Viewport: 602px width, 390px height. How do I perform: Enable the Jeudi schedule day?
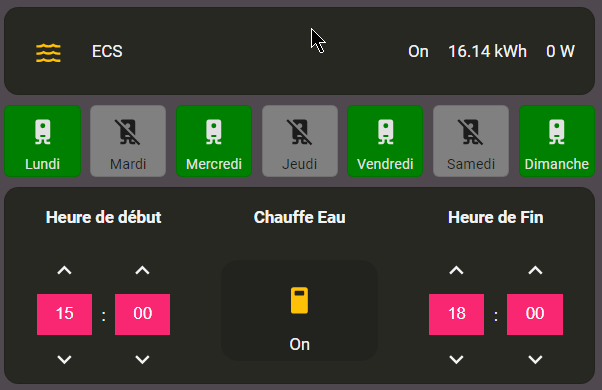[x=300, y=141]
